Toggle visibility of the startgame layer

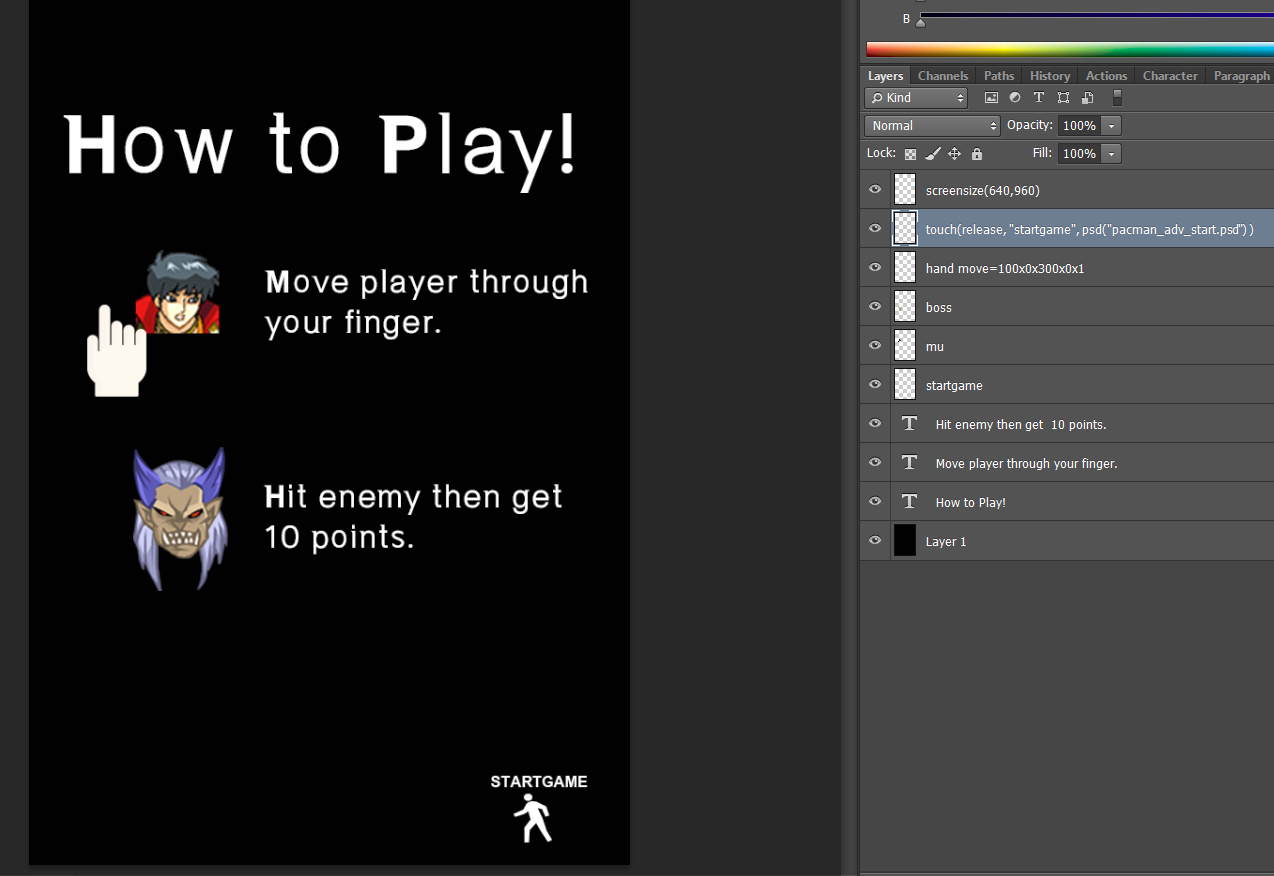[875, 385]
